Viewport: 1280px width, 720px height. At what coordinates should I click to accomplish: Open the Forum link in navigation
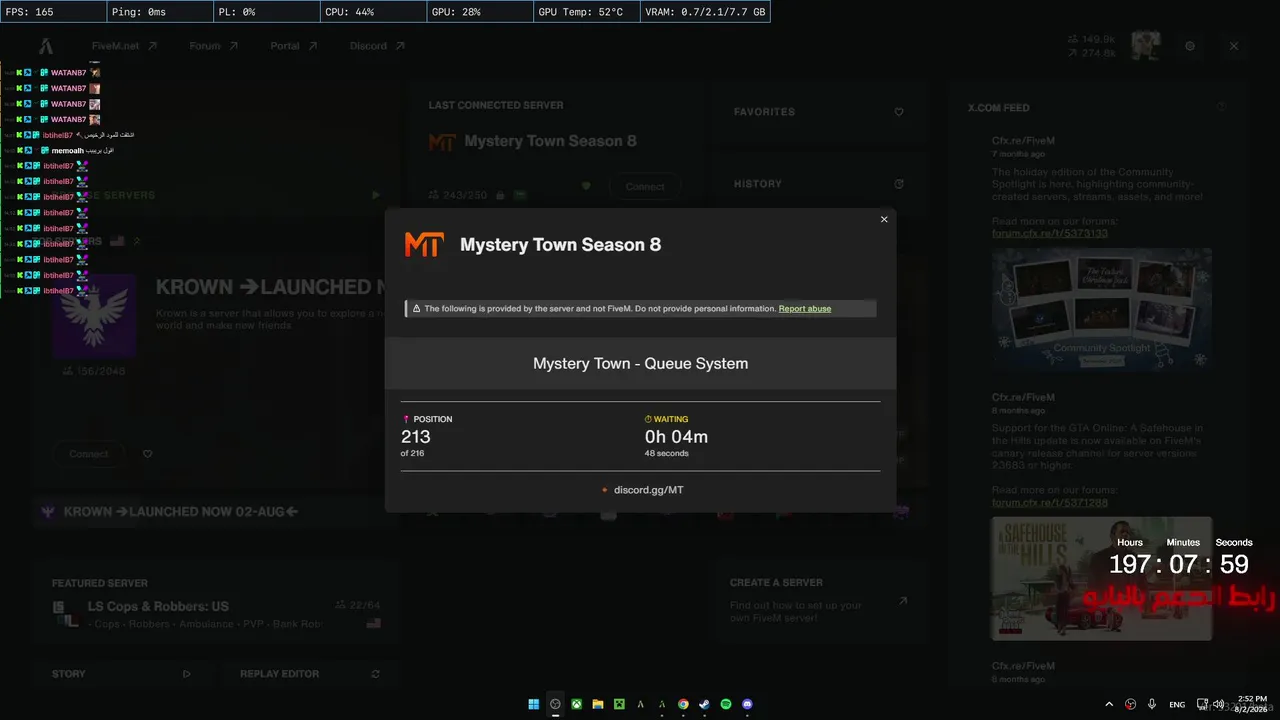pos(214,46)
